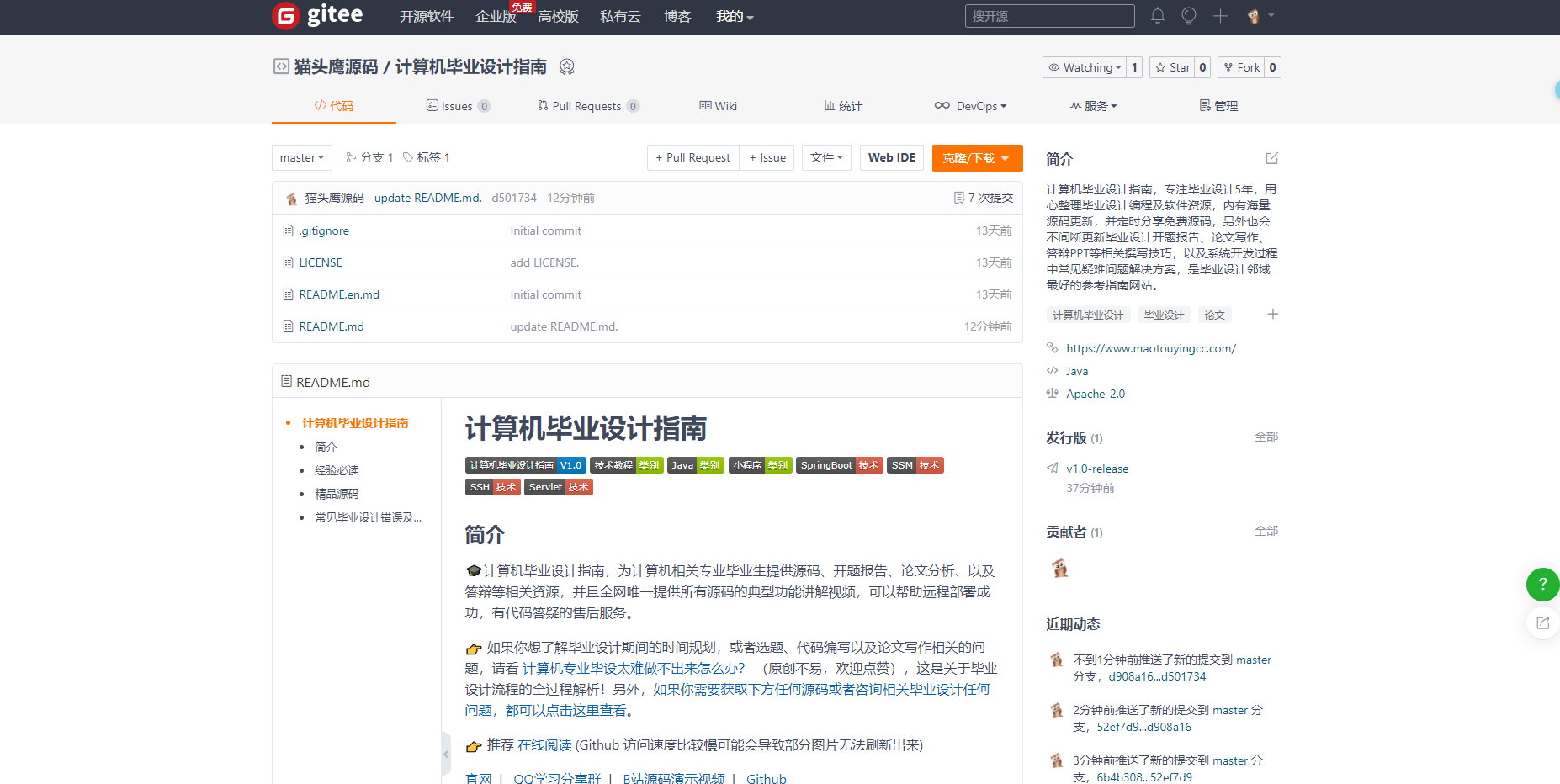Open Apache-2.0 license link

pos(1096,394)
